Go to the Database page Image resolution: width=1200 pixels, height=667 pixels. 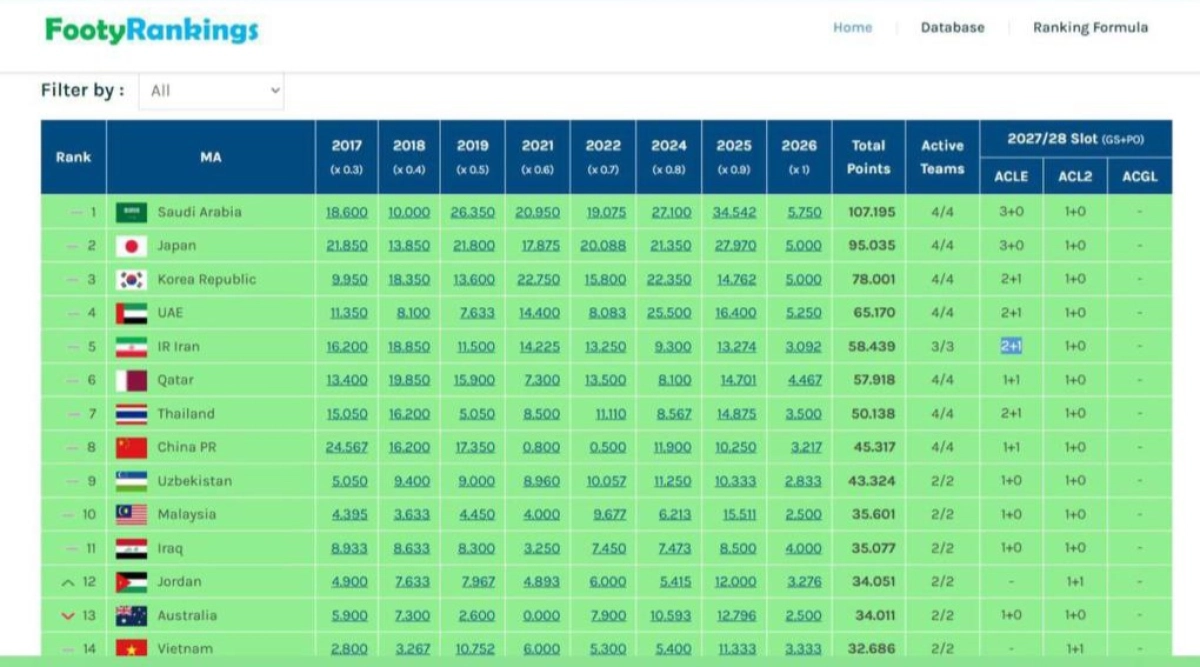pyautogui.click(x=952, y=28)
